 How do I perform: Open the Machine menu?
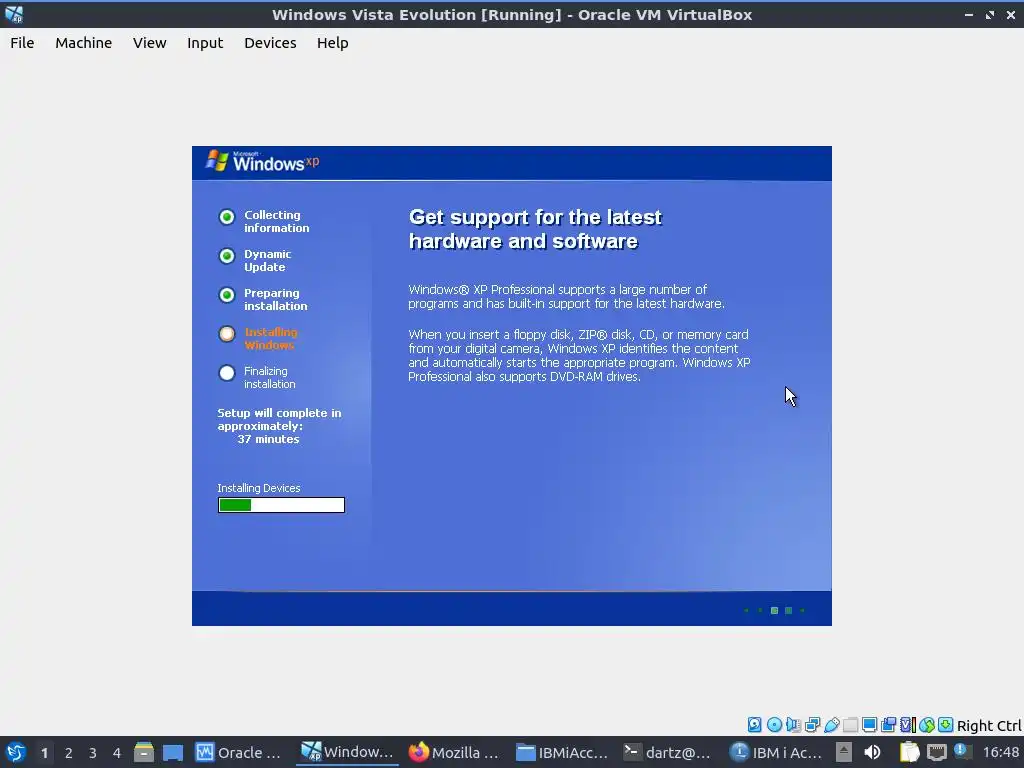(x=84, y=43)
